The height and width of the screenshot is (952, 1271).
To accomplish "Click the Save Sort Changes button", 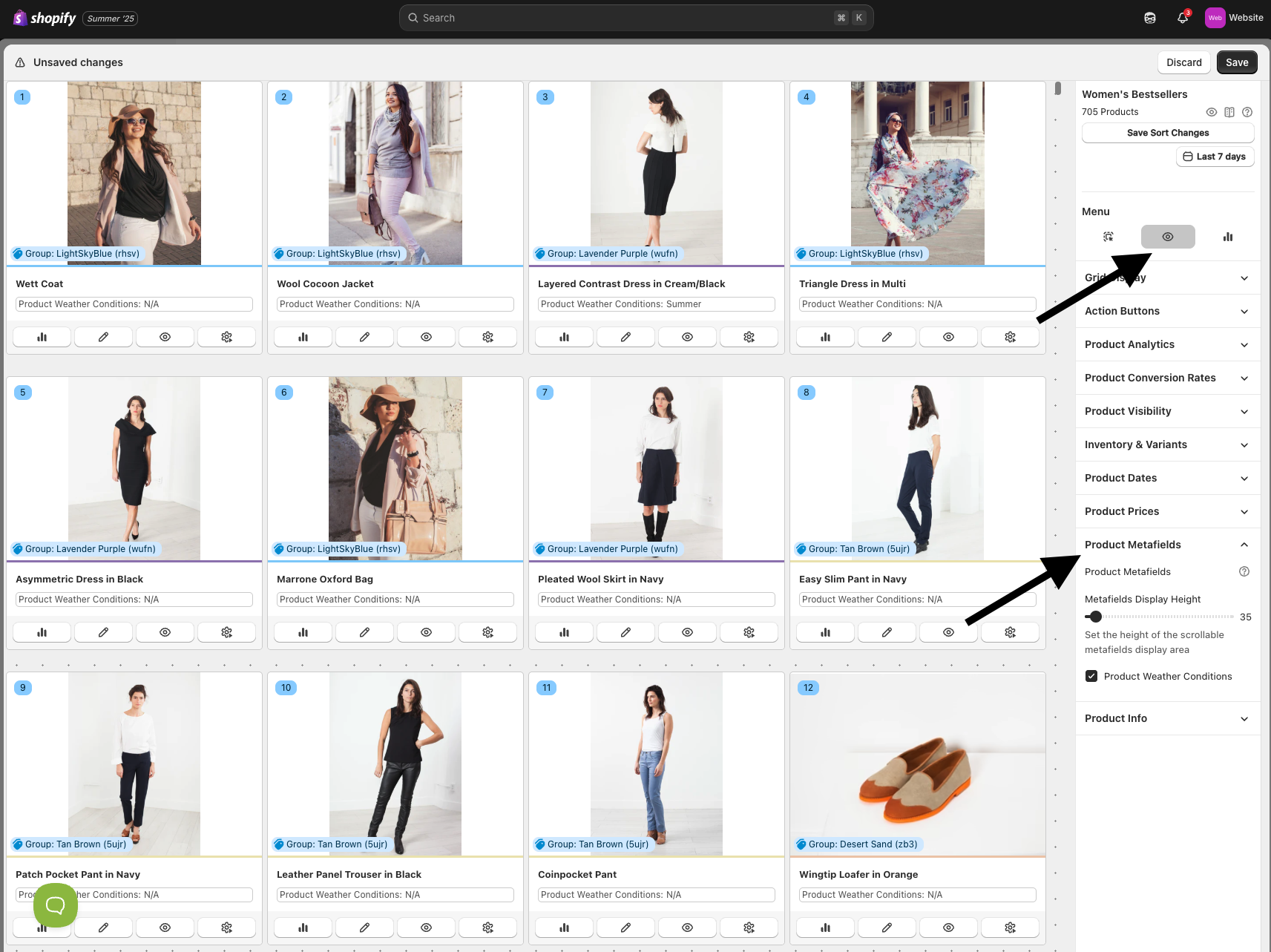I will point(1168,133).
